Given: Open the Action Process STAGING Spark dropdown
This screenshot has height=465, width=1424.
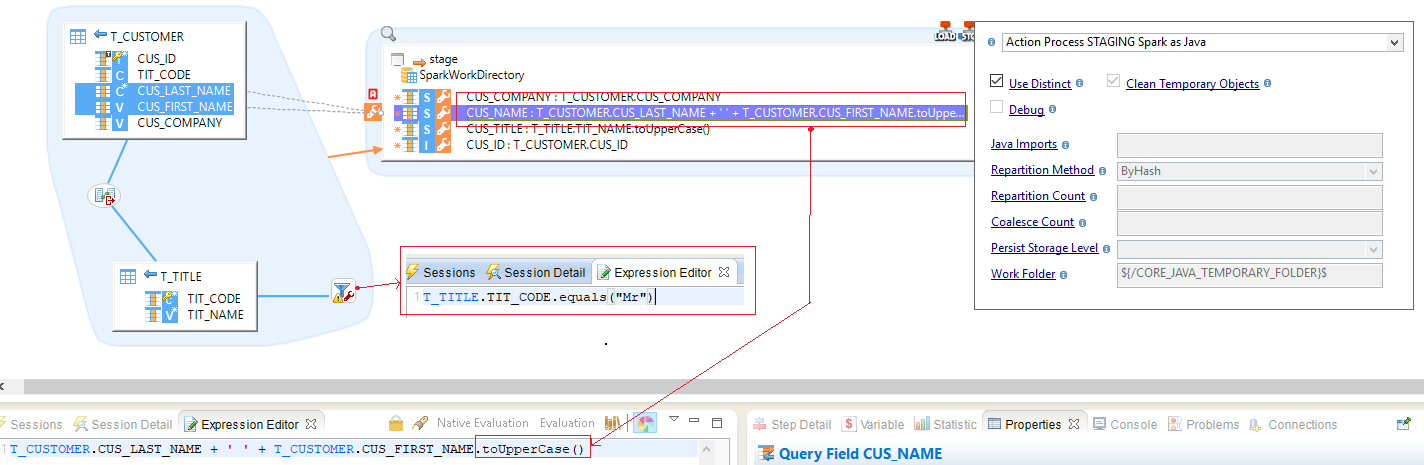Looking at the screenshot, I should coord(1201,42).
